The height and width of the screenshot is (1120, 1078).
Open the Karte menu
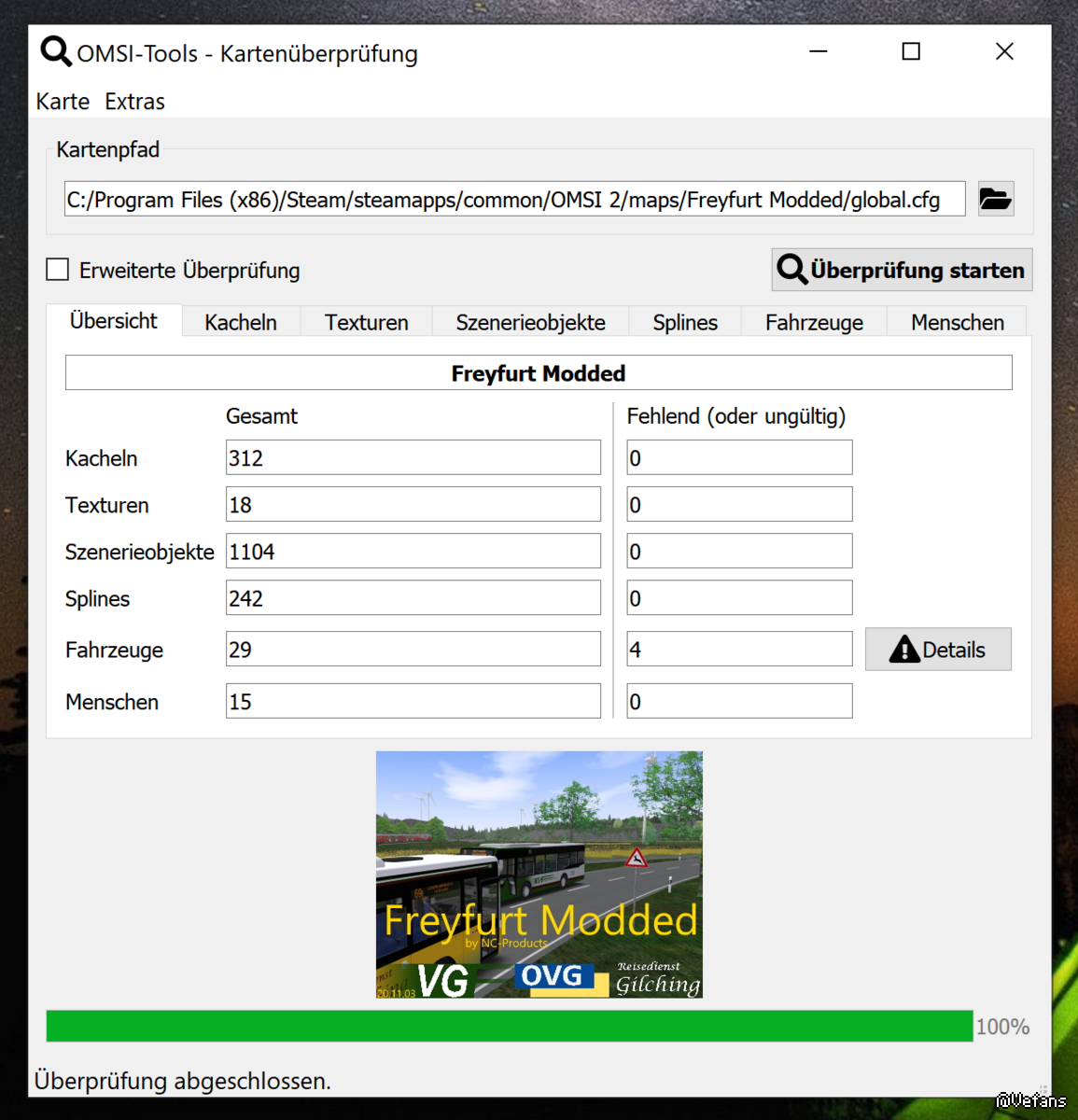point(63,102)
